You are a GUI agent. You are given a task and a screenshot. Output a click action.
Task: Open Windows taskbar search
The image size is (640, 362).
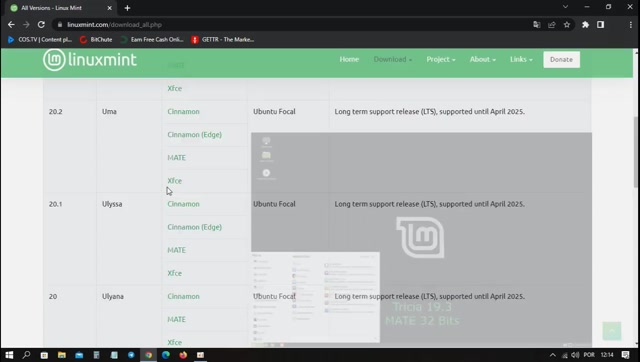click(x=26, y=355)
